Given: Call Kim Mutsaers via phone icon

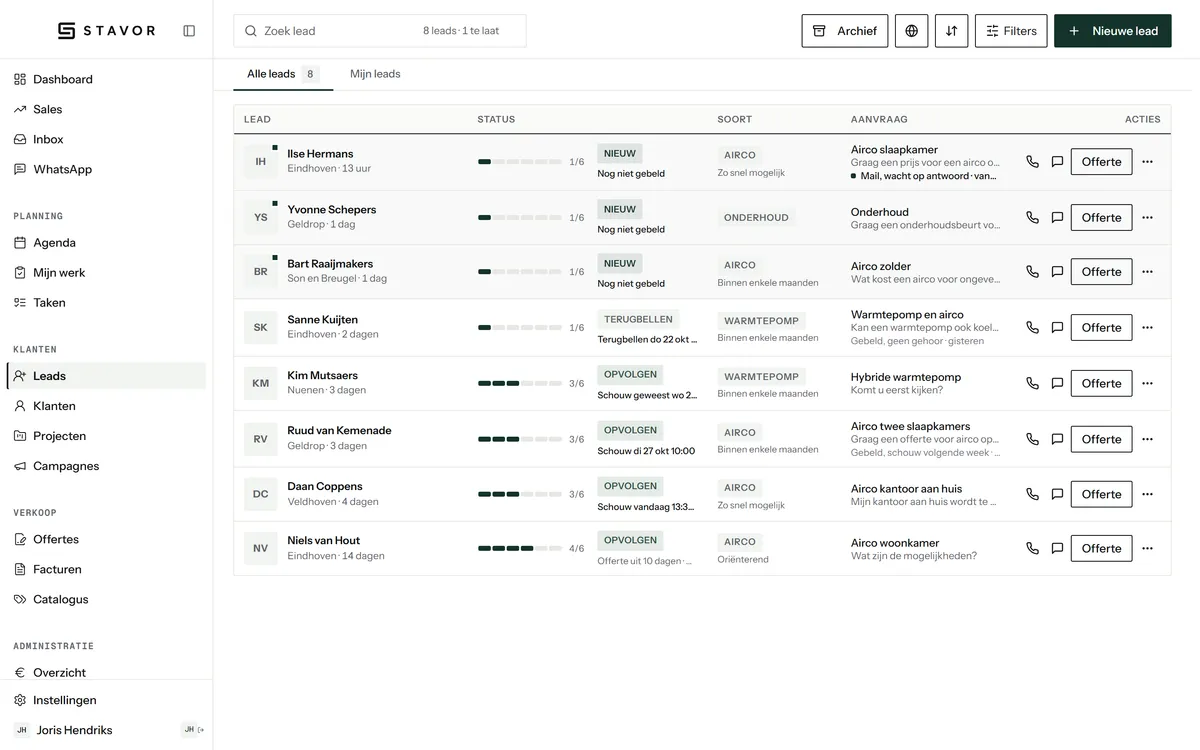Looking at the screenshot, I should [x=1033, y=384].
